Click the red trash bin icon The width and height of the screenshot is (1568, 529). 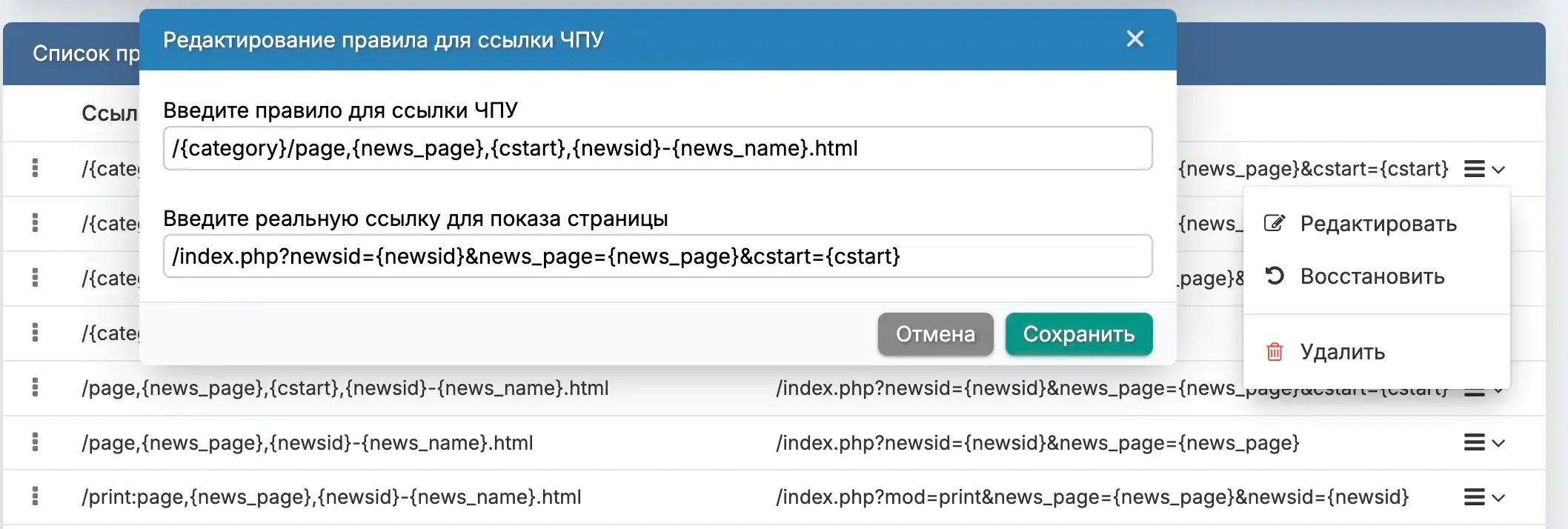(x=1274, y=352)
